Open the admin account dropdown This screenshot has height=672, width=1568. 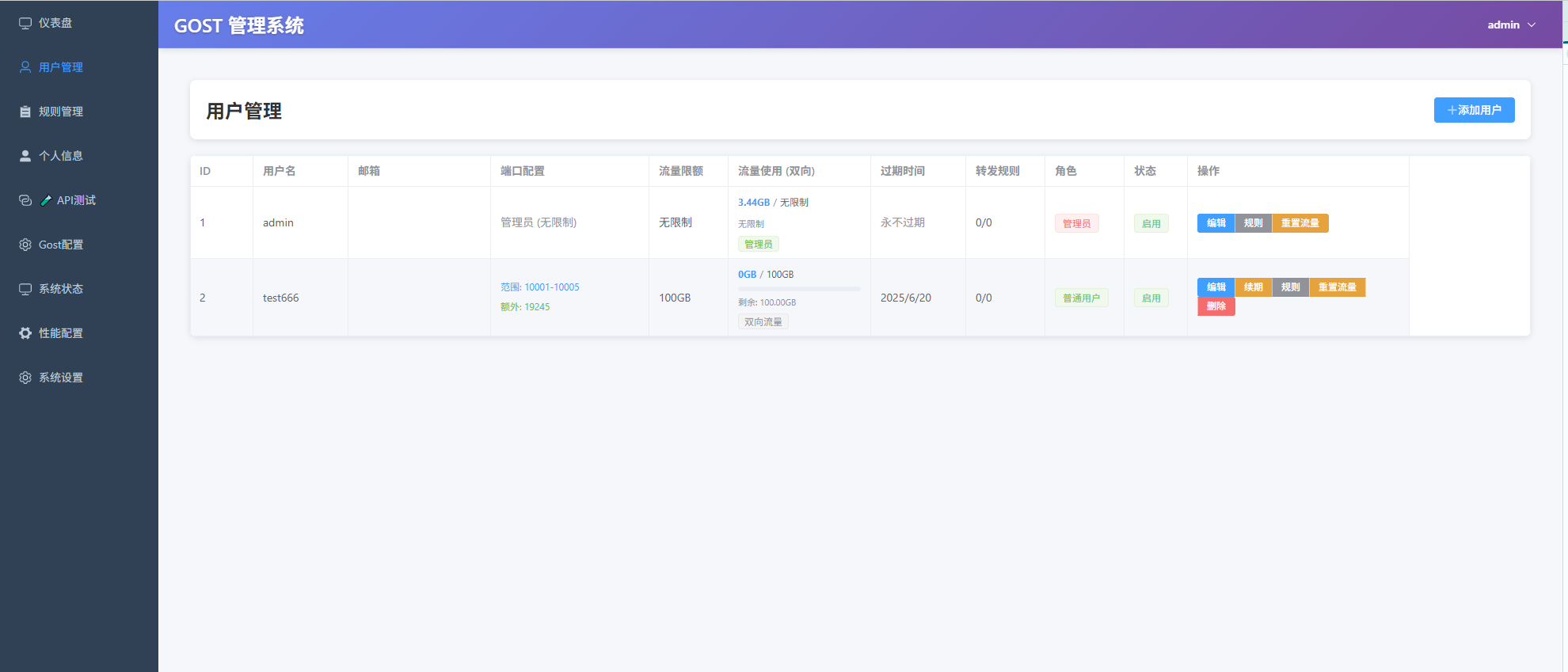click(1511, 25)
